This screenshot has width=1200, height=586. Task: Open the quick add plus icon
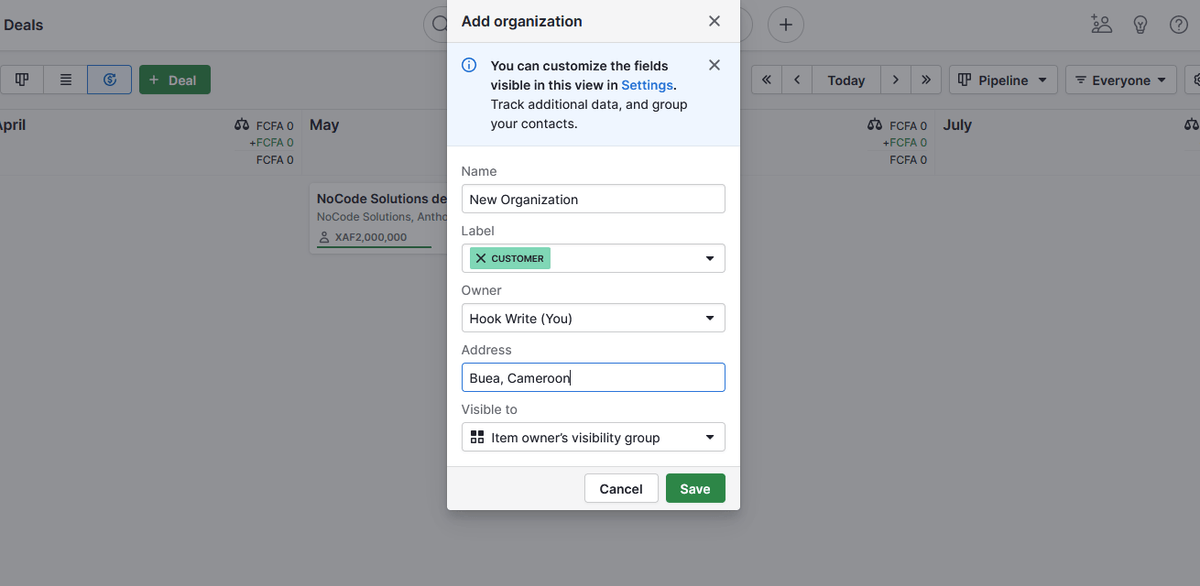(x=786, y=24)
